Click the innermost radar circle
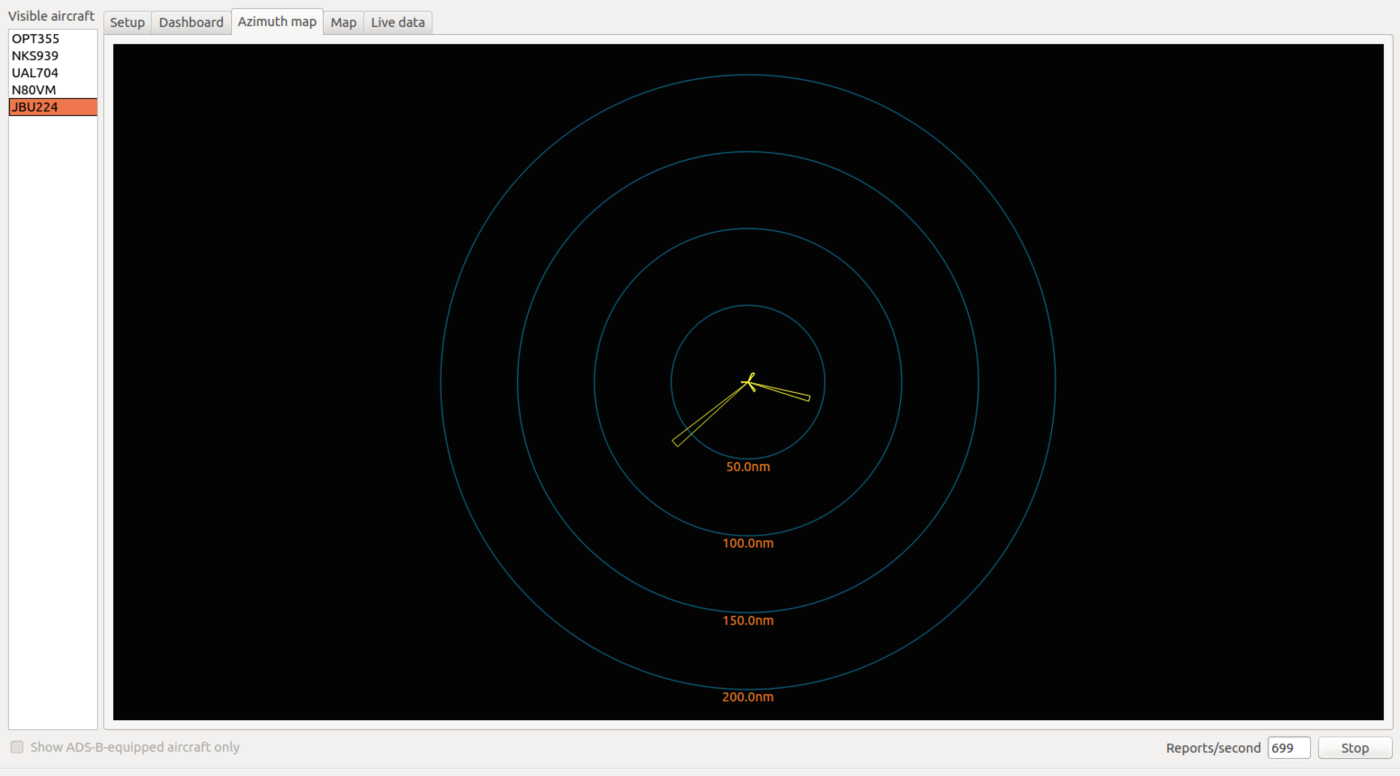Viewport: 1400px width, 776px height. [x=747, y=303]
